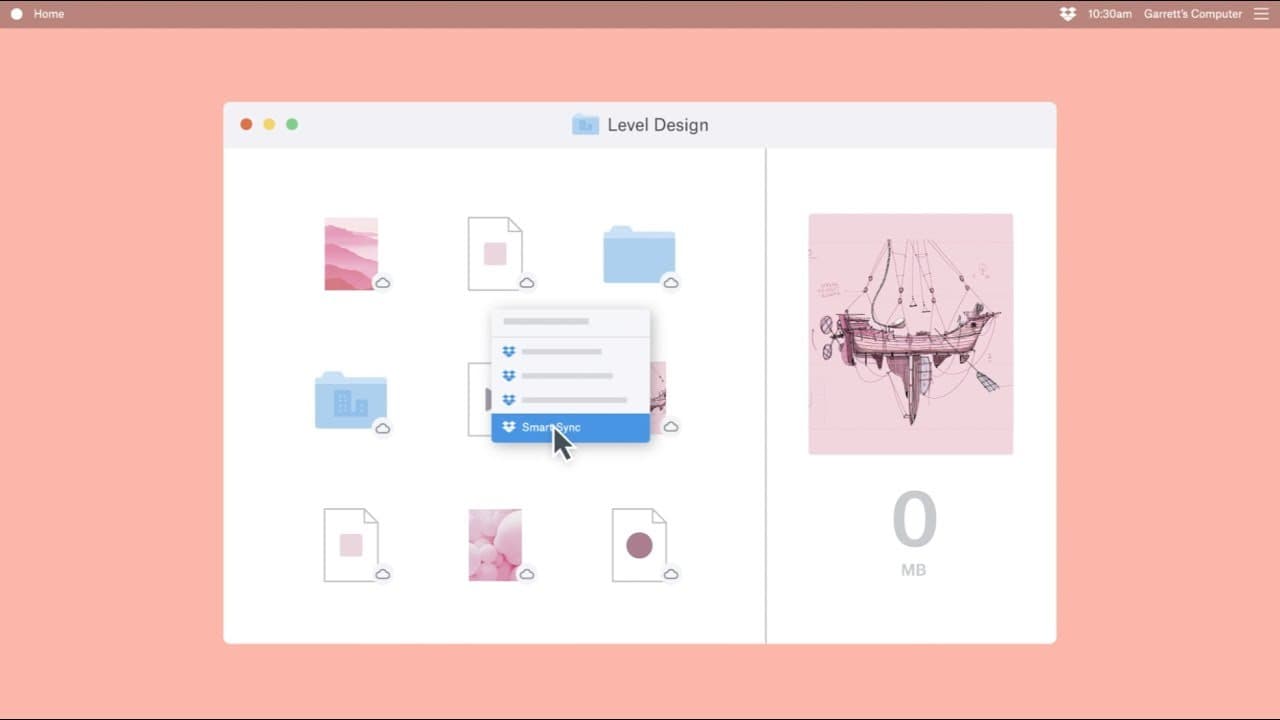Click the round icon beside Home
This screenshot has height=720, width=1280.
(16, 14)
